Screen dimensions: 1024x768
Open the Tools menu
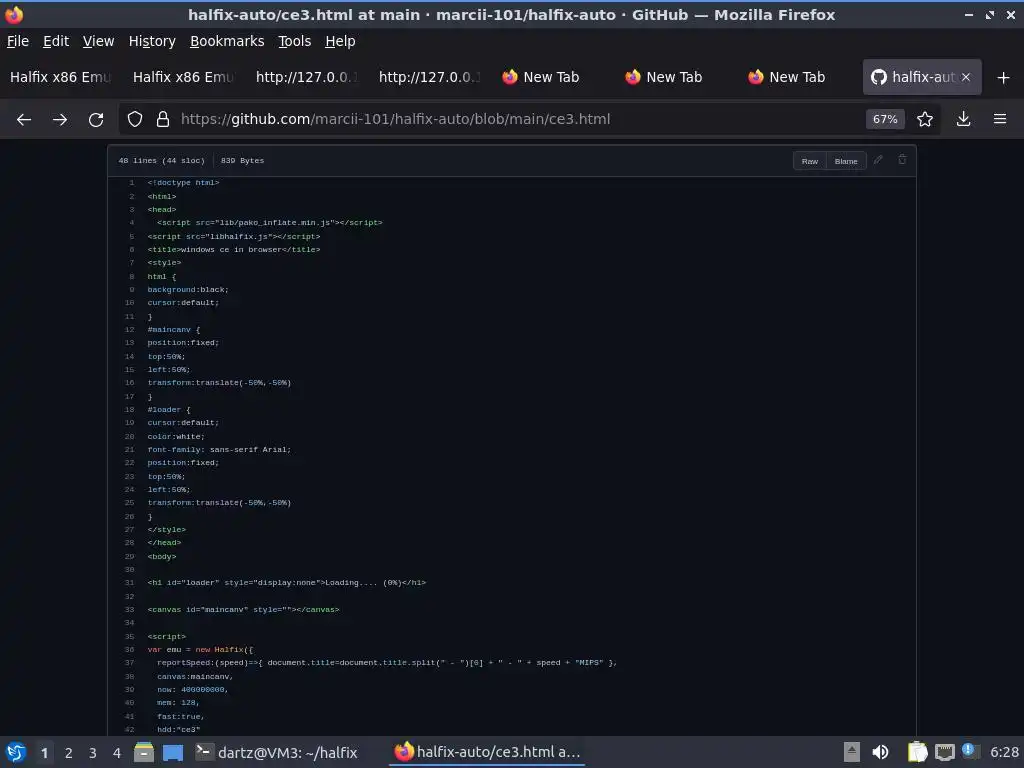pyautogui.click(x=295, y=41)
